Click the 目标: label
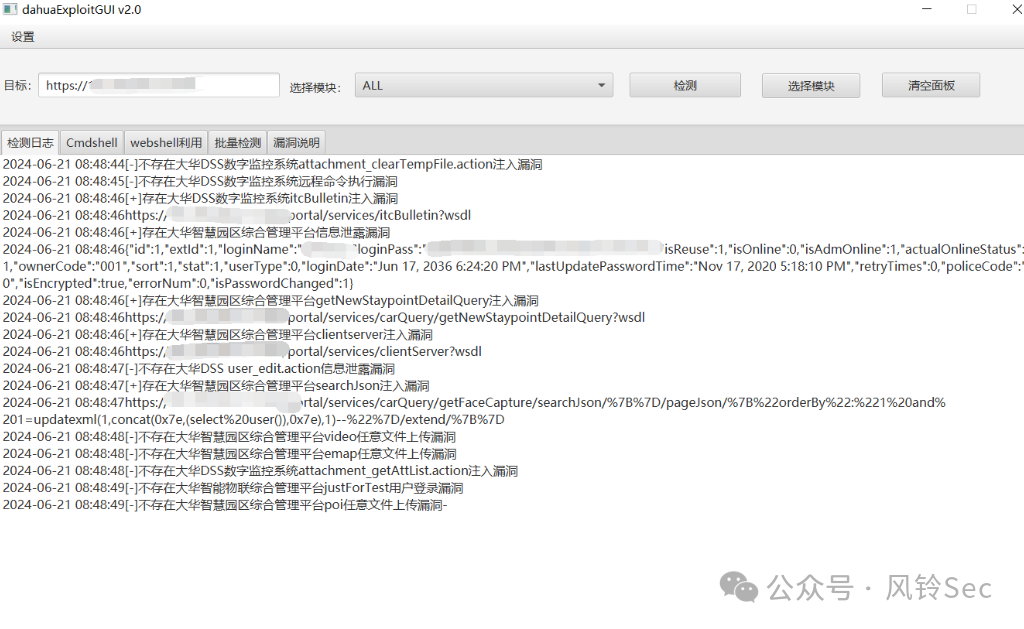The height and width of the screenshot is (629, 1024). tap(18, 86)
